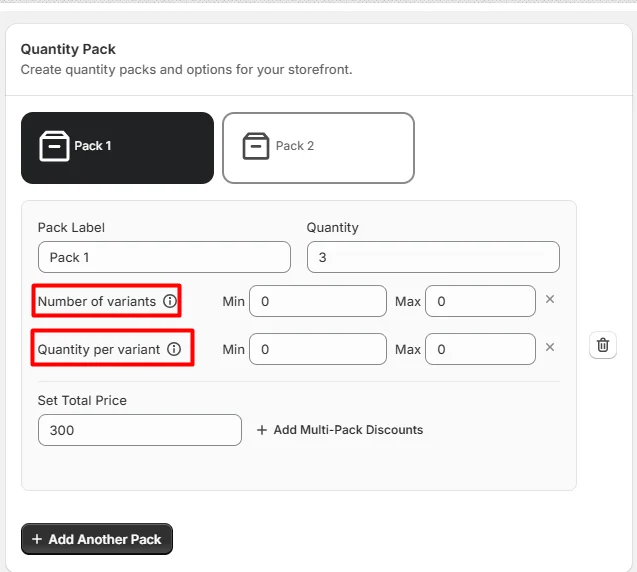Focus the Quantity input field
The width and height of the screenshot is (637, 572).
click(x=433, y=257)
